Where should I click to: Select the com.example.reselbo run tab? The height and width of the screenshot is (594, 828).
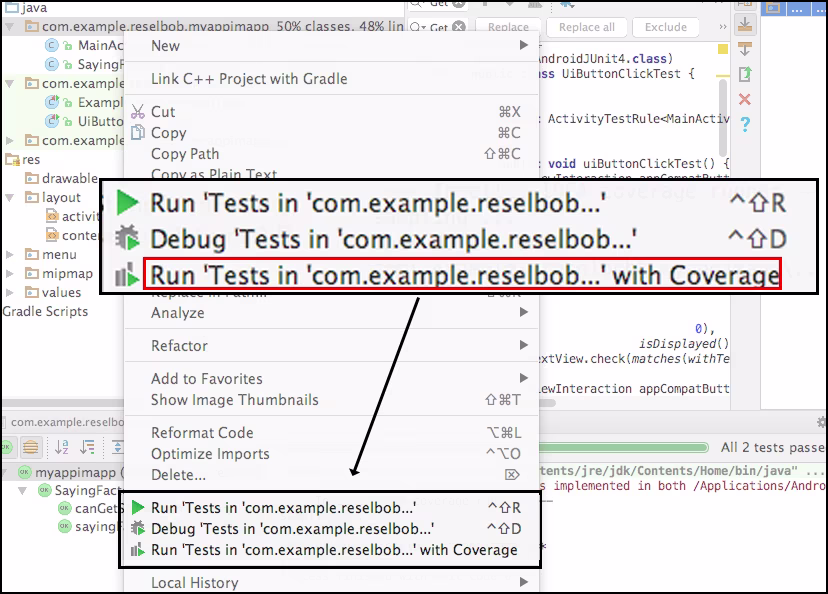pyautogui.click(x=64, y=422)
